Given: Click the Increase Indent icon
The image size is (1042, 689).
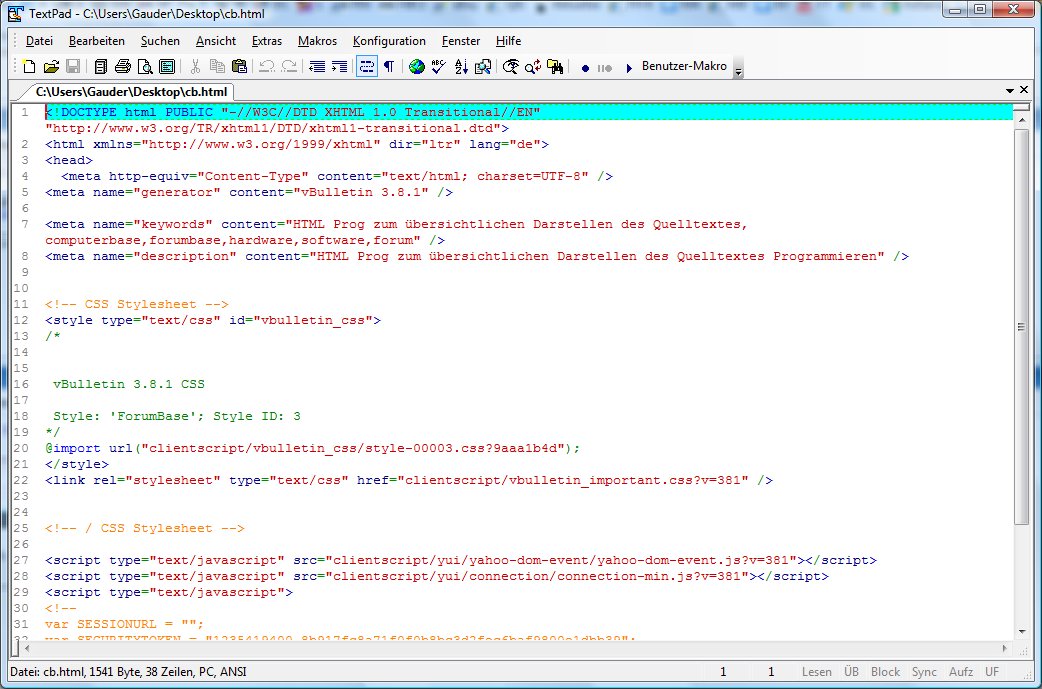Looking at the screenshot, I should (x=340, y=66).
